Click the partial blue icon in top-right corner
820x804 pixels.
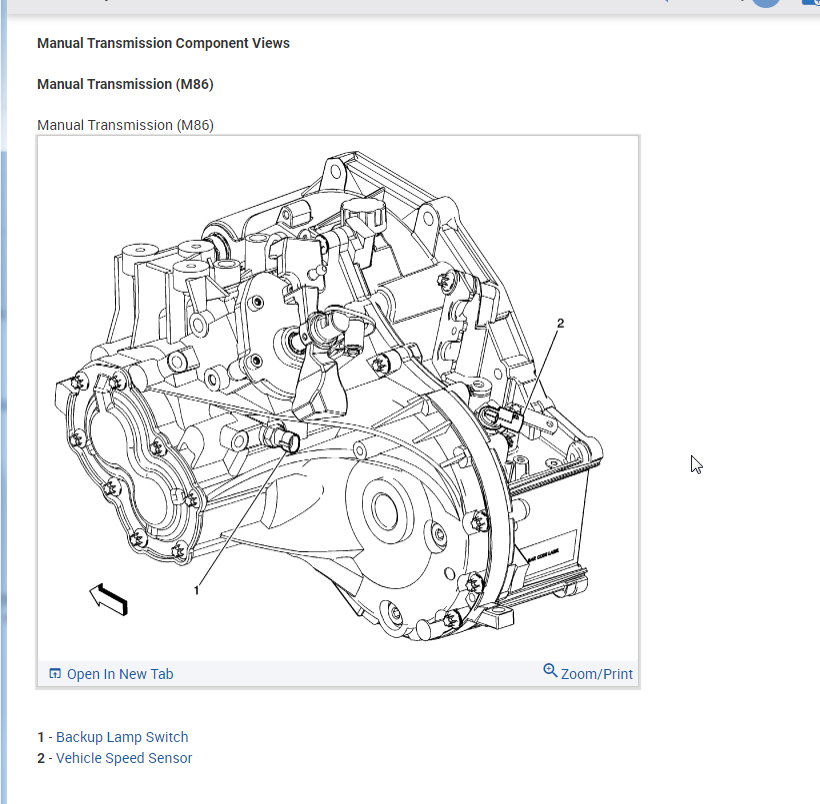[811, 2]
